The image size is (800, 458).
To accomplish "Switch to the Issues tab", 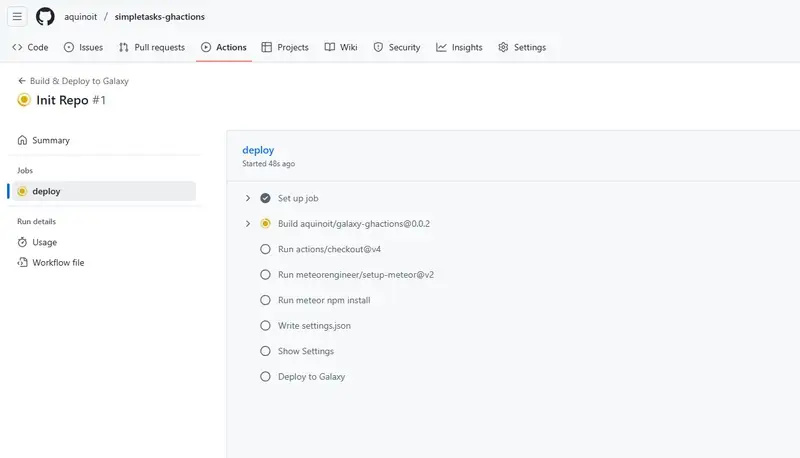I will pos(83,47).
